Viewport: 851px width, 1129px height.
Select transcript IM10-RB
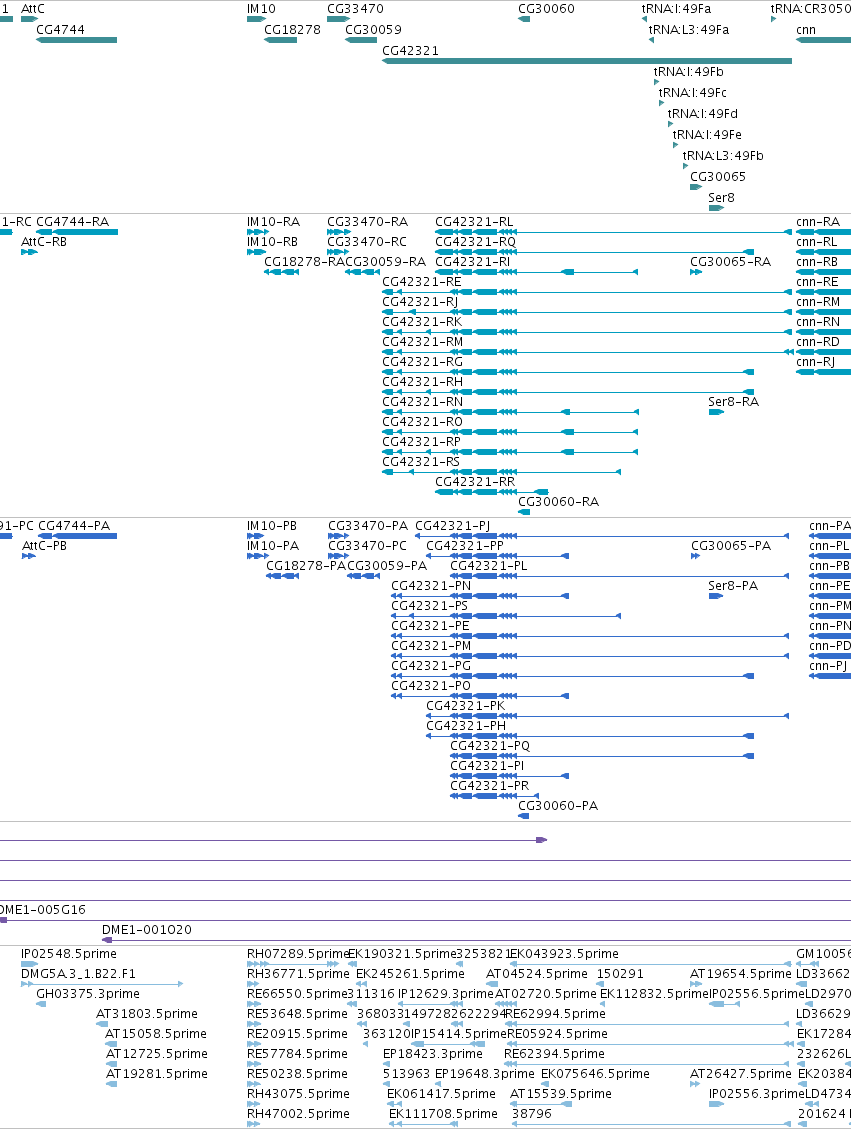click(256, 252)
